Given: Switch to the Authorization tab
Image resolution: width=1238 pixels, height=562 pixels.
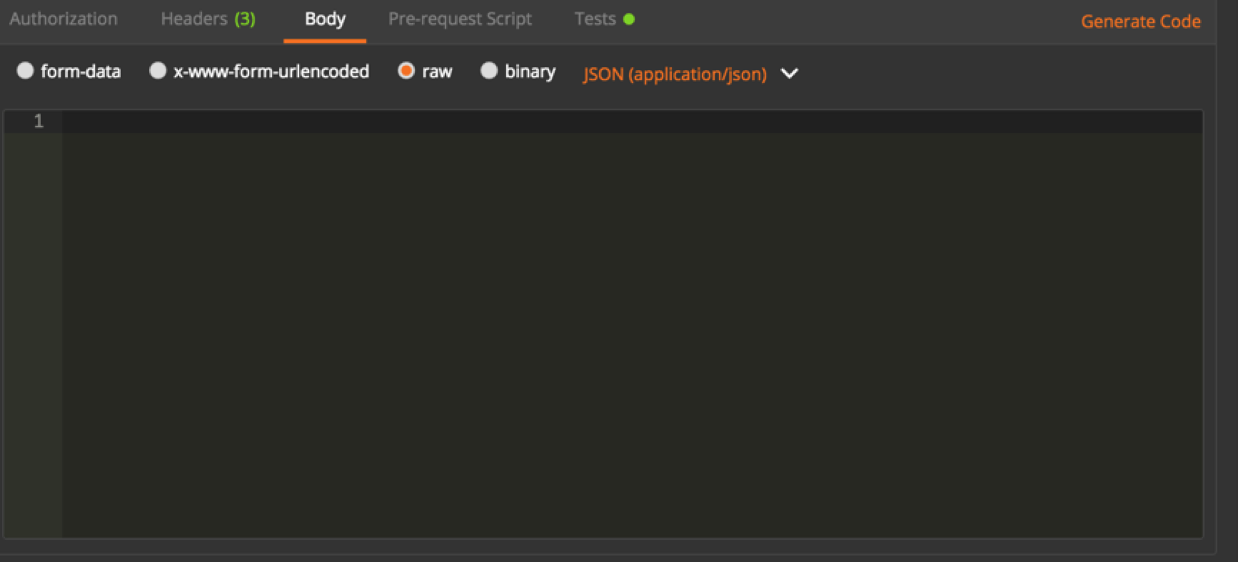Looking at the screenshot, I should click(63, 19).
